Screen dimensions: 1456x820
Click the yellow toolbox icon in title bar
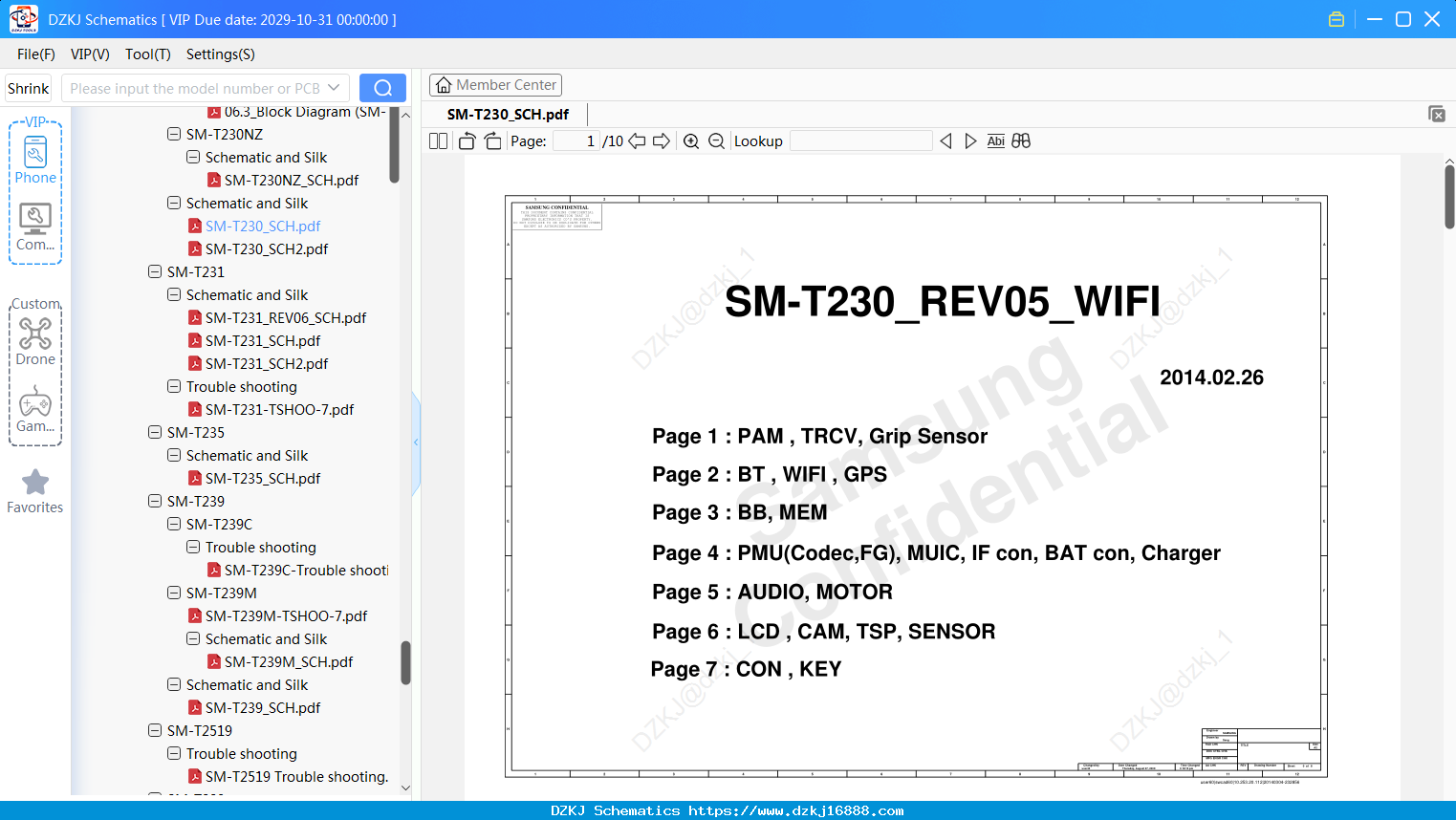[x=1336, y=19]
